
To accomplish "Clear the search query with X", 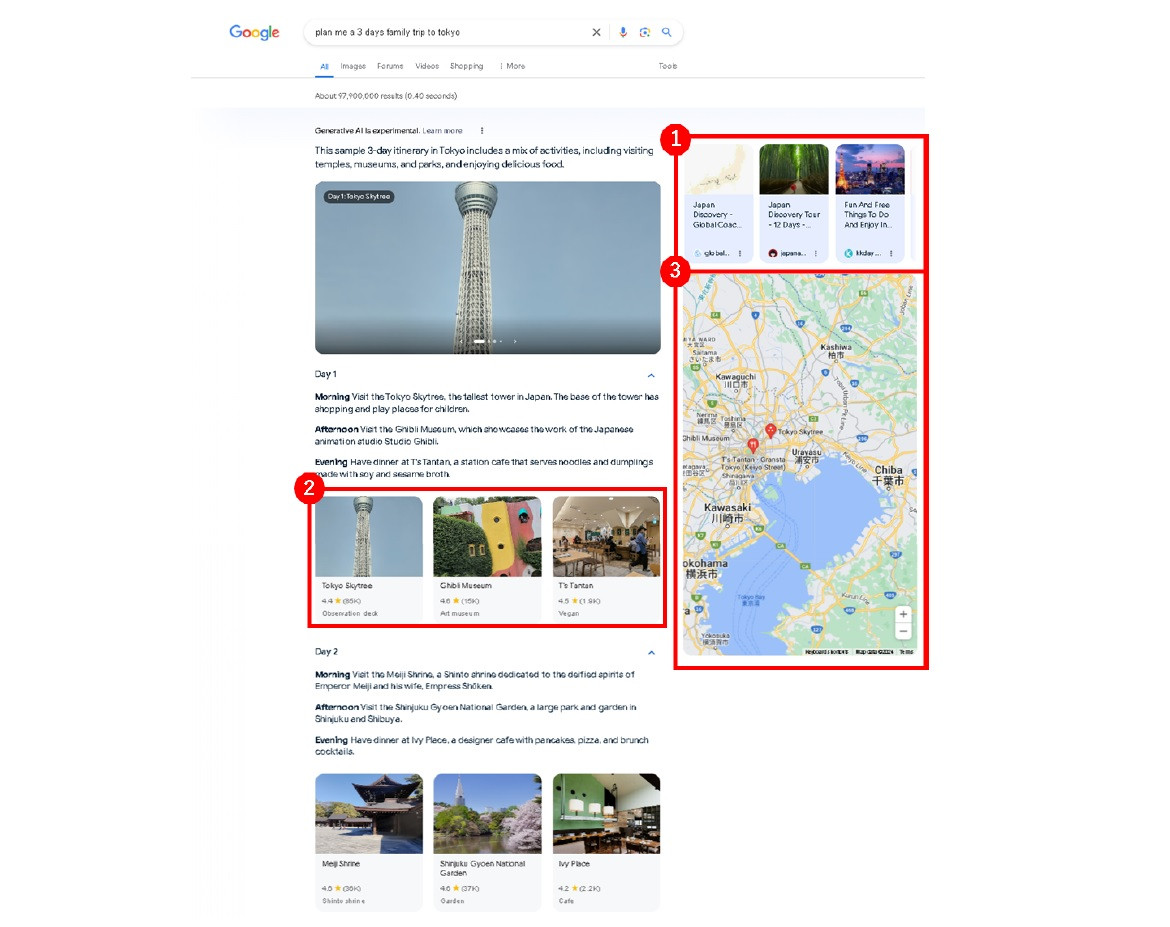I will (596, 32).
